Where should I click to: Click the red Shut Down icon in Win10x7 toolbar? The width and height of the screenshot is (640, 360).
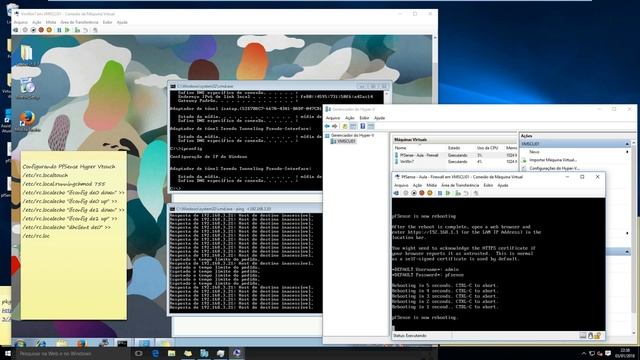pos(41,30)
